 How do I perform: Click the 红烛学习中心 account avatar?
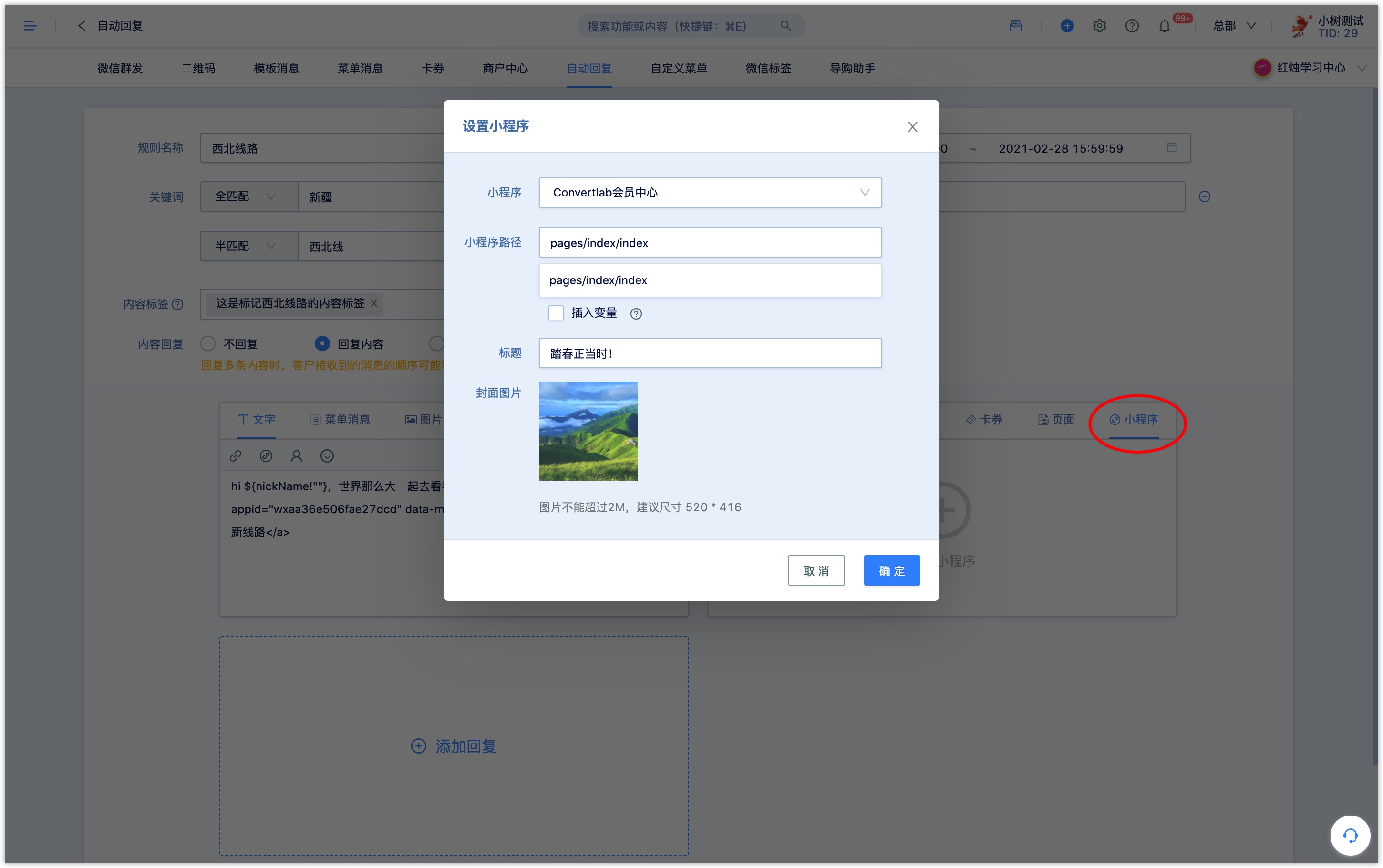[1262, 68]
